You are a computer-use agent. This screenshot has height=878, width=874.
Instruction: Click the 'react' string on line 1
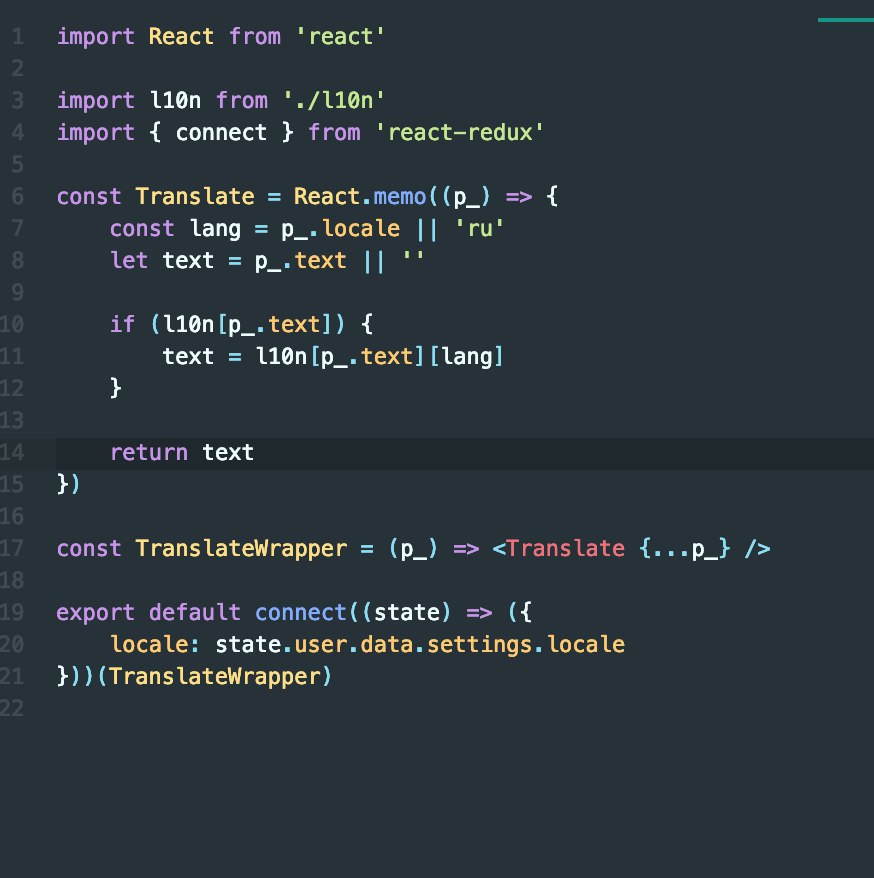(x=340, y=37)
